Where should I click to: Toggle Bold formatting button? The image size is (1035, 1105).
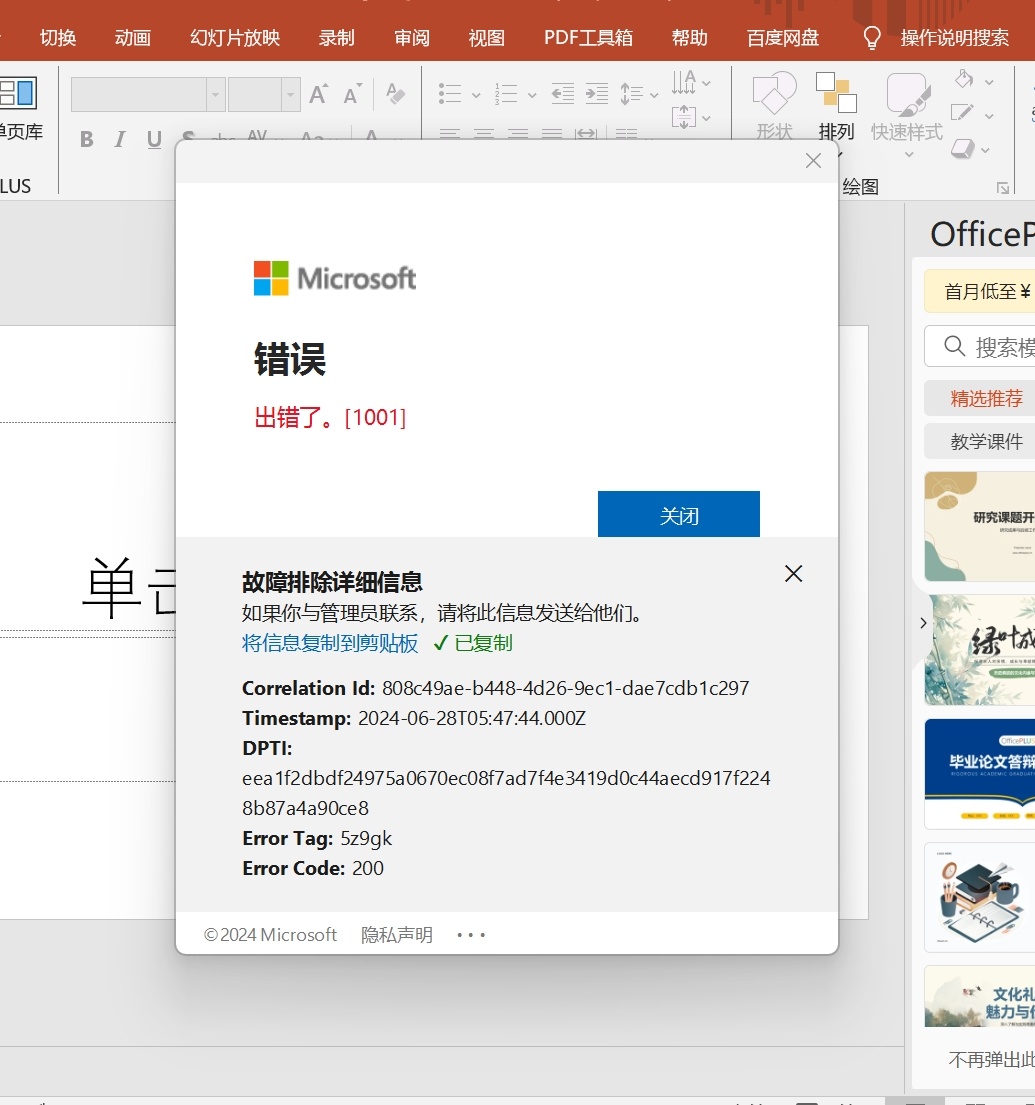pyautogui.click(x=87, y=139)
